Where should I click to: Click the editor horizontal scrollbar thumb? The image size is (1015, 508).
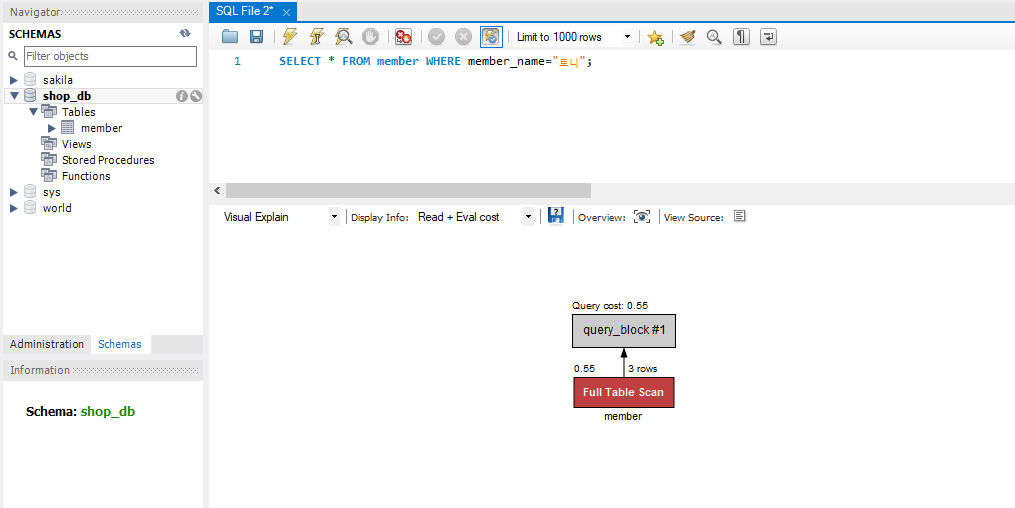(x=408, y=191)
